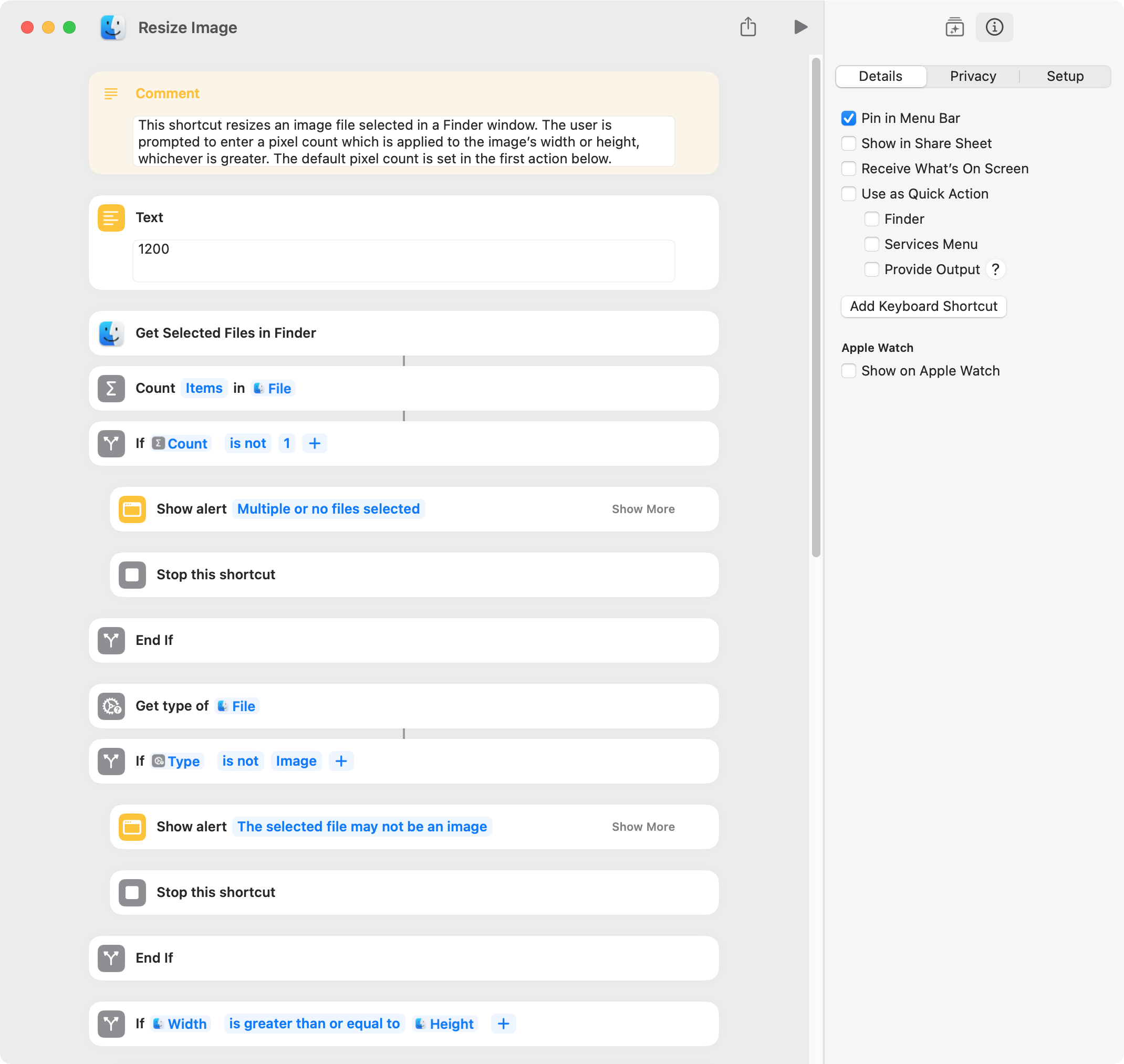
Task: Click the Resize Image title
Action: pos(188,27)
